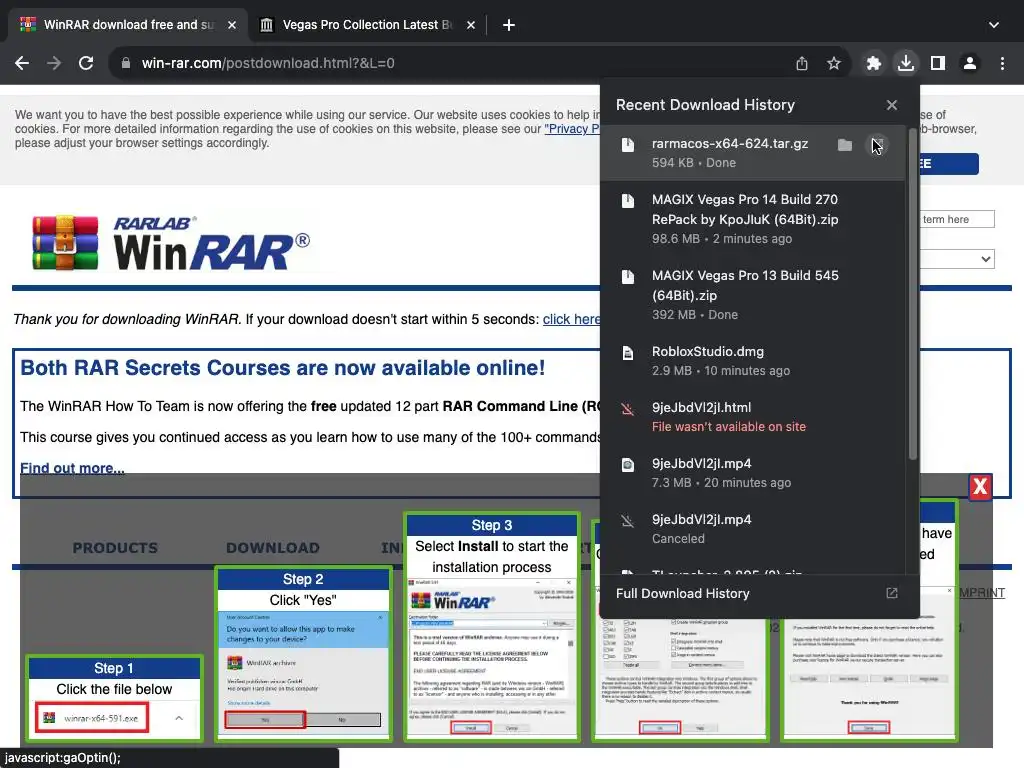The width and height of the screenshot is (1024, 768).
Task: Toggle the Downloads toolbar icon
Action: click(906, 63)
